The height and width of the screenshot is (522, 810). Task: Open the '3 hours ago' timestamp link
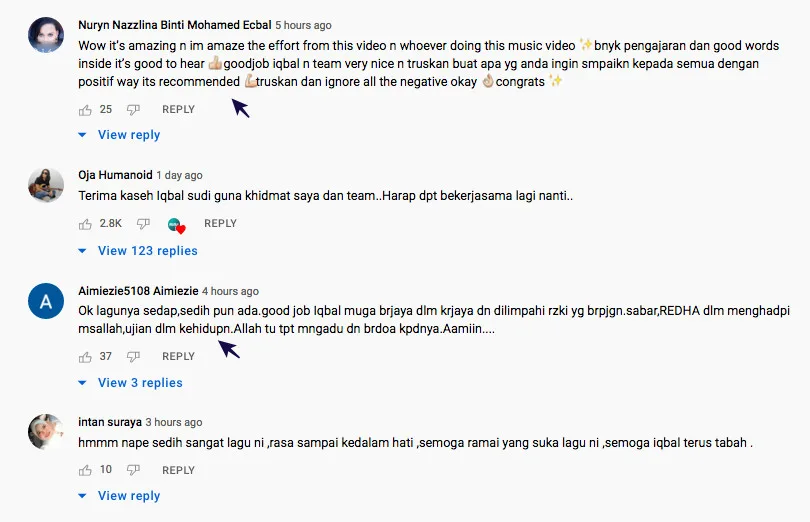point(174,422)
